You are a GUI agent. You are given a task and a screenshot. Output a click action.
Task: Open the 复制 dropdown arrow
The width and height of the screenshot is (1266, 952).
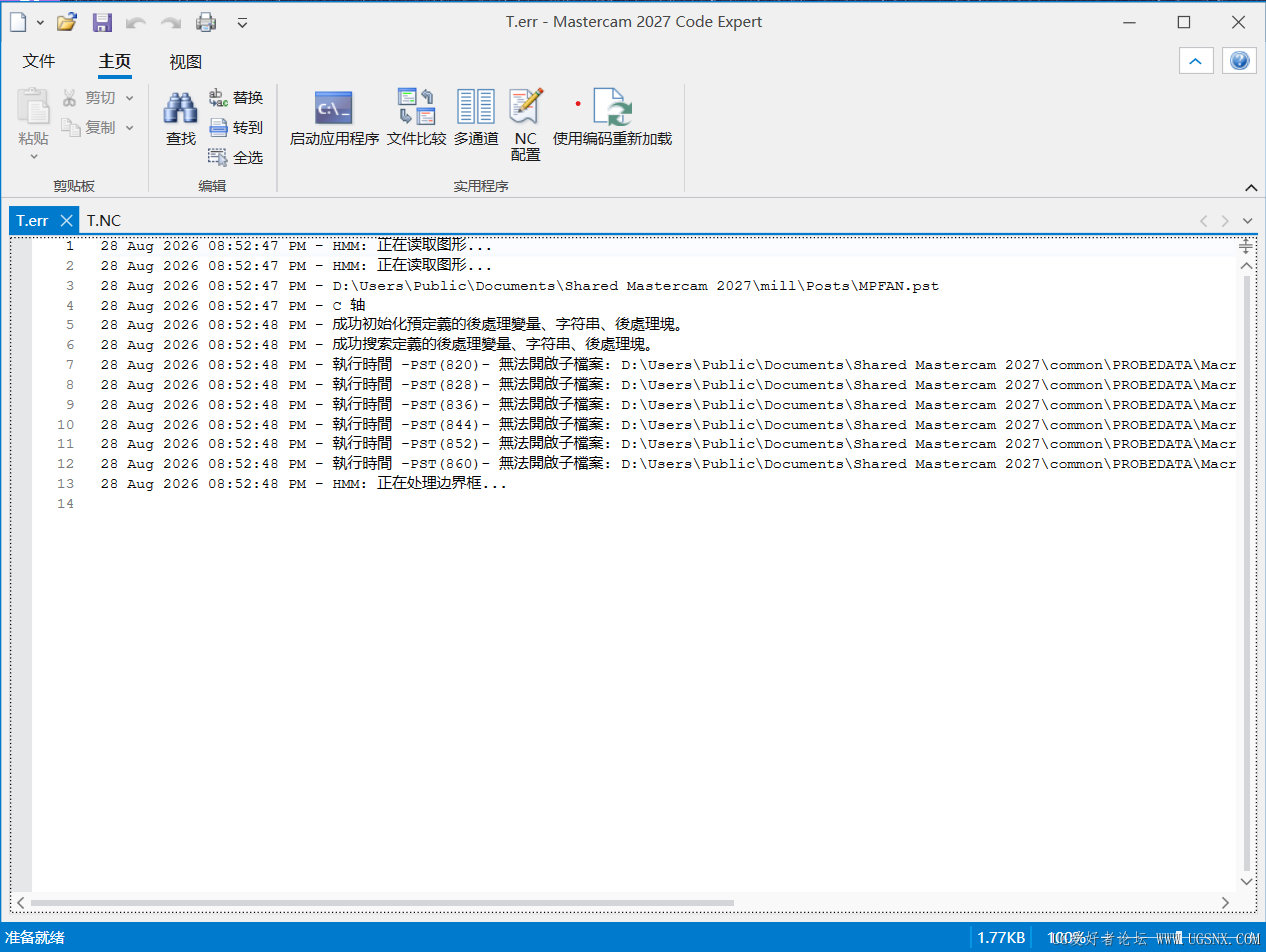tap(129, 127)
